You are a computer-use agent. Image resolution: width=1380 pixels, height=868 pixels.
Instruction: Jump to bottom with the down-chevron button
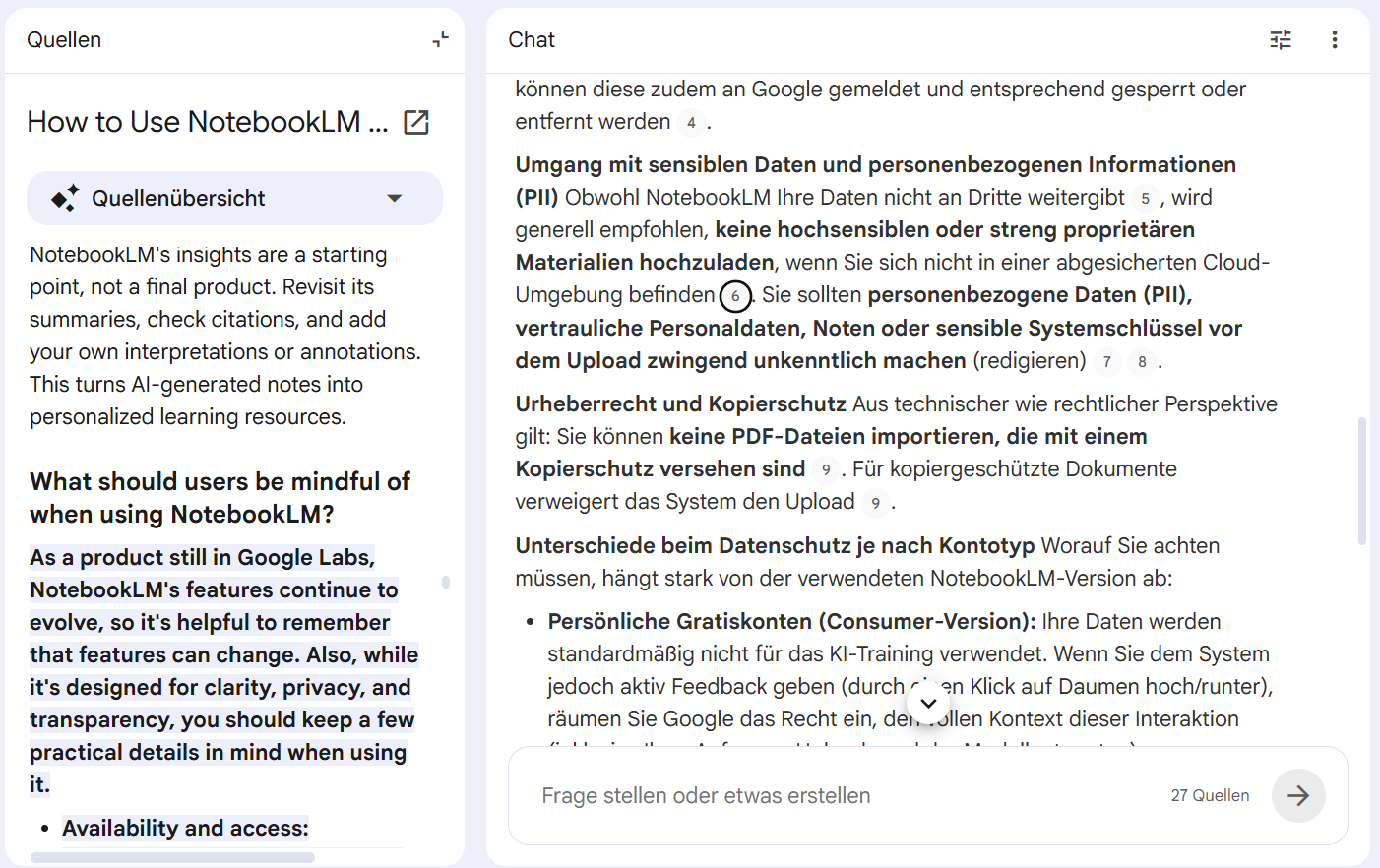pyautogui.click(x=928, y=703)
